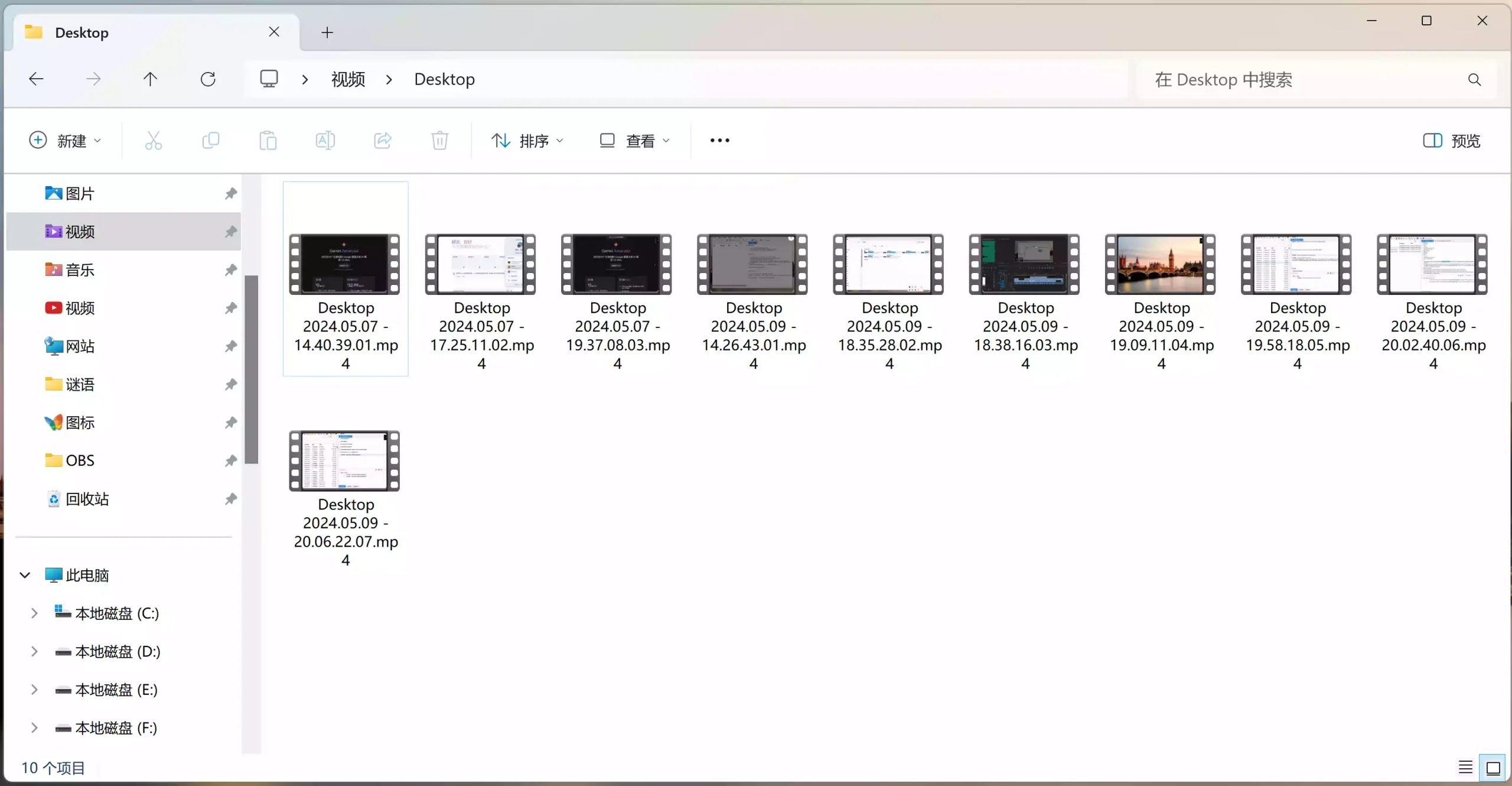This screenshot has width=1512, height=786.
Task: Click the Delete trash can icon
Action: [x=439, y=141]
